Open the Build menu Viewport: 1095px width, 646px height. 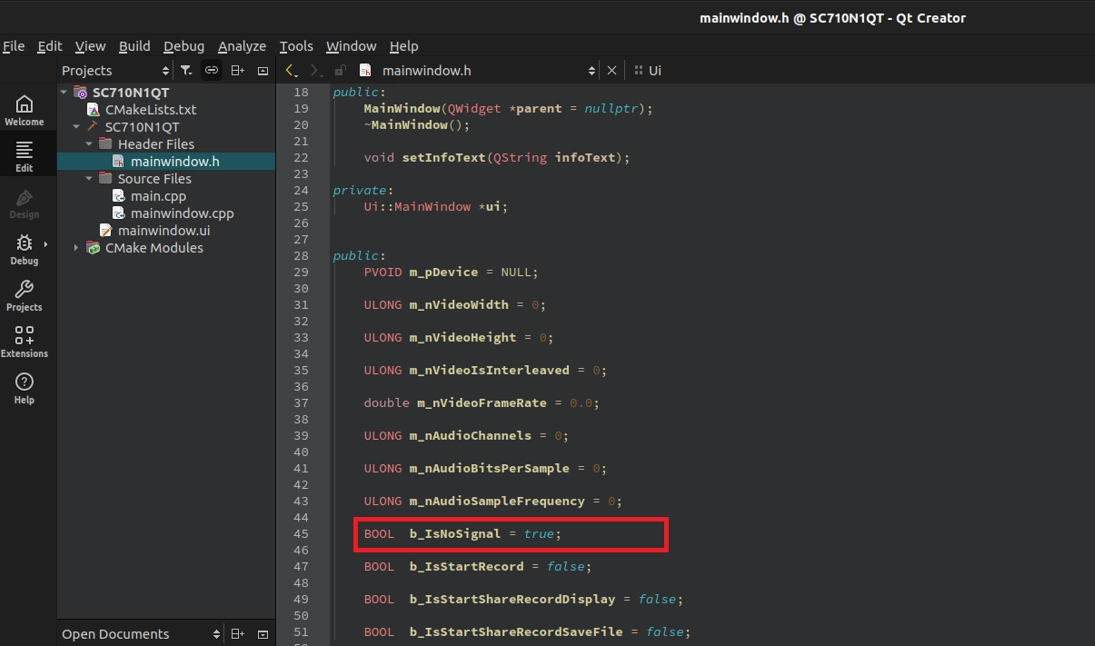click(x=134, y=46)
